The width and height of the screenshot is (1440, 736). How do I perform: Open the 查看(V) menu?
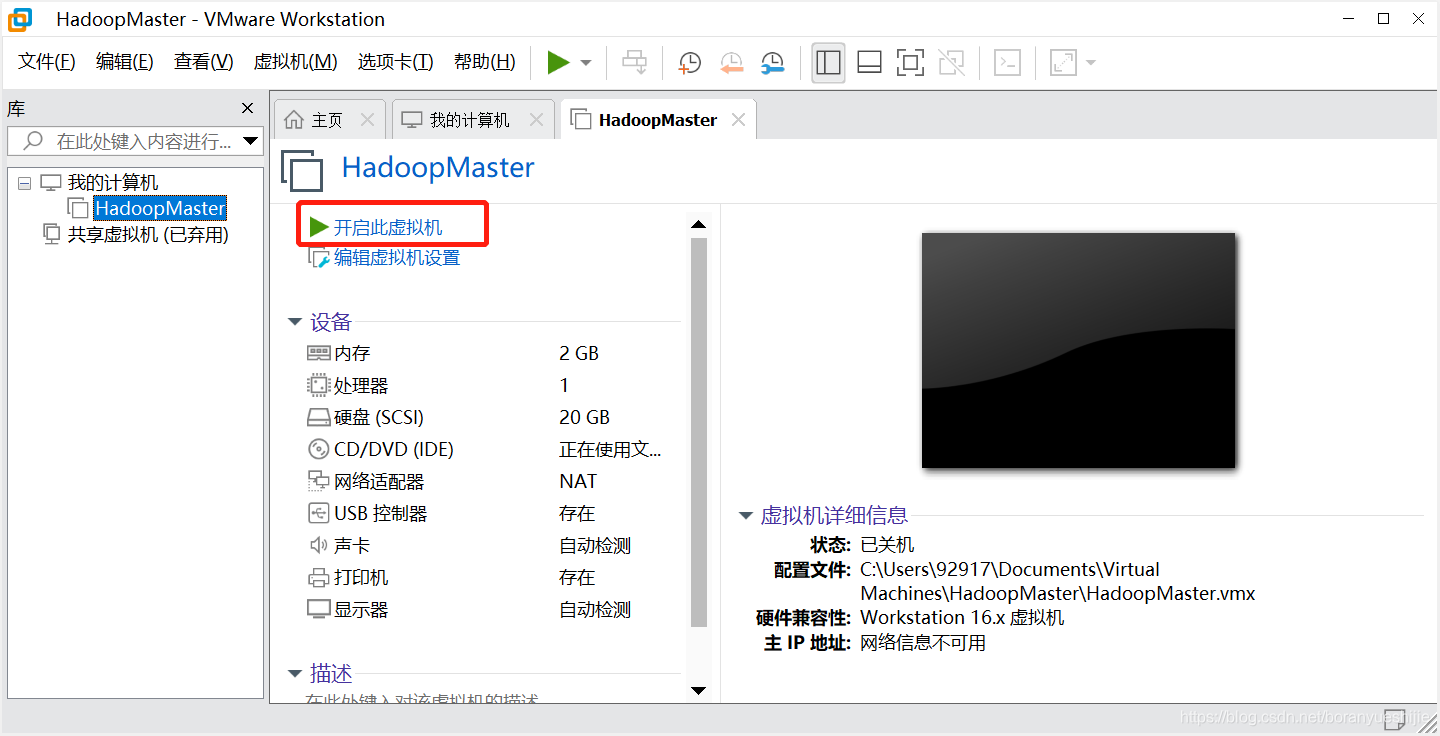[203, 62]
